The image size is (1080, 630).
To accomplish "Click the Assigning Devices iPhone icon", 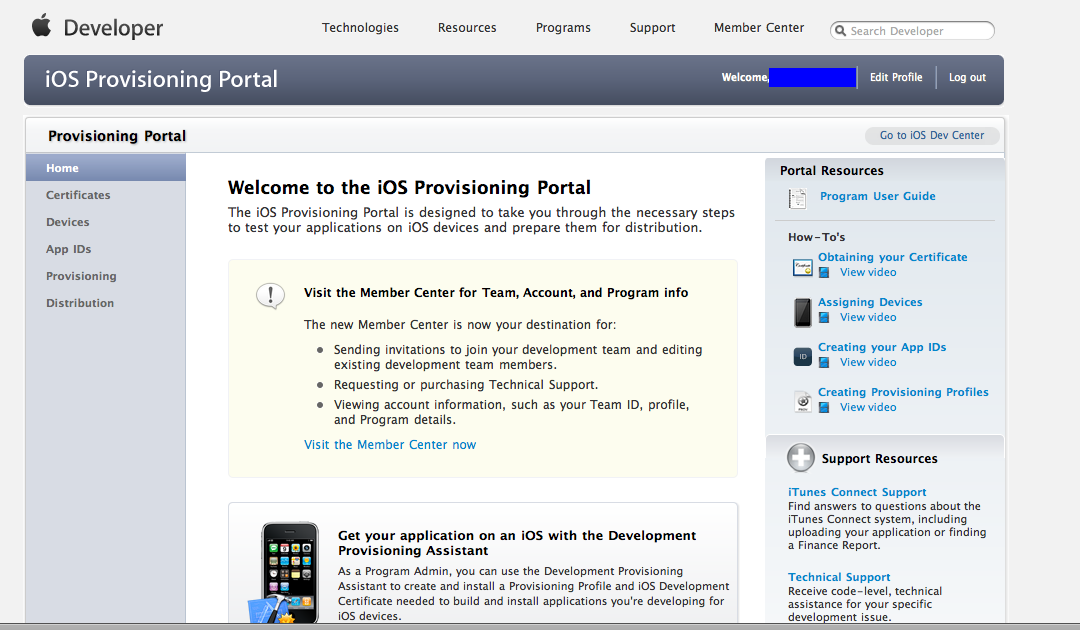I will (802, 312).
